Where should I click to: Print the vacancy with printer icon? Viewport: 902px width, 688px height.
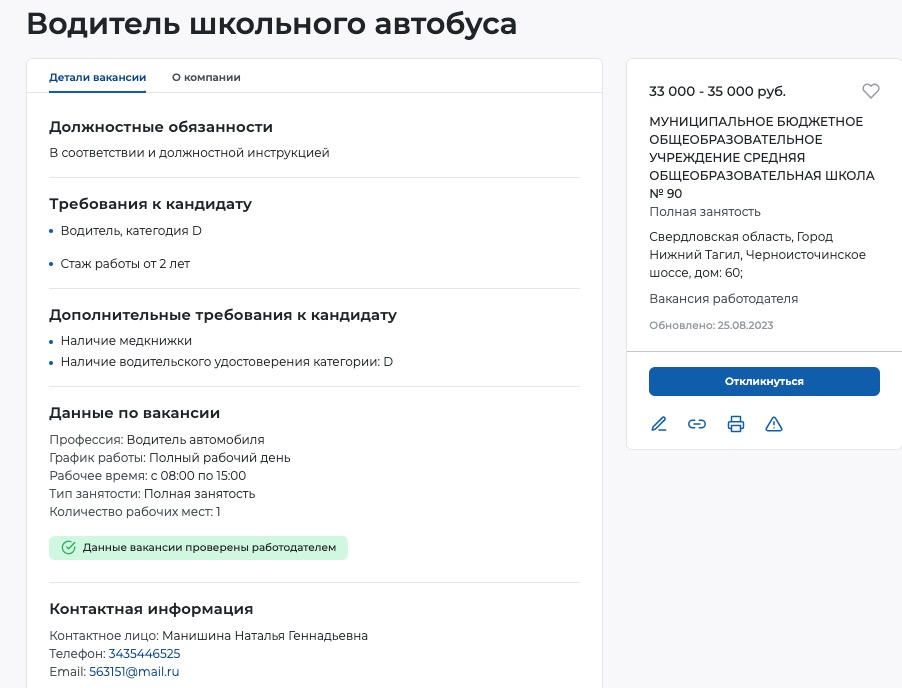coord(736,424)
